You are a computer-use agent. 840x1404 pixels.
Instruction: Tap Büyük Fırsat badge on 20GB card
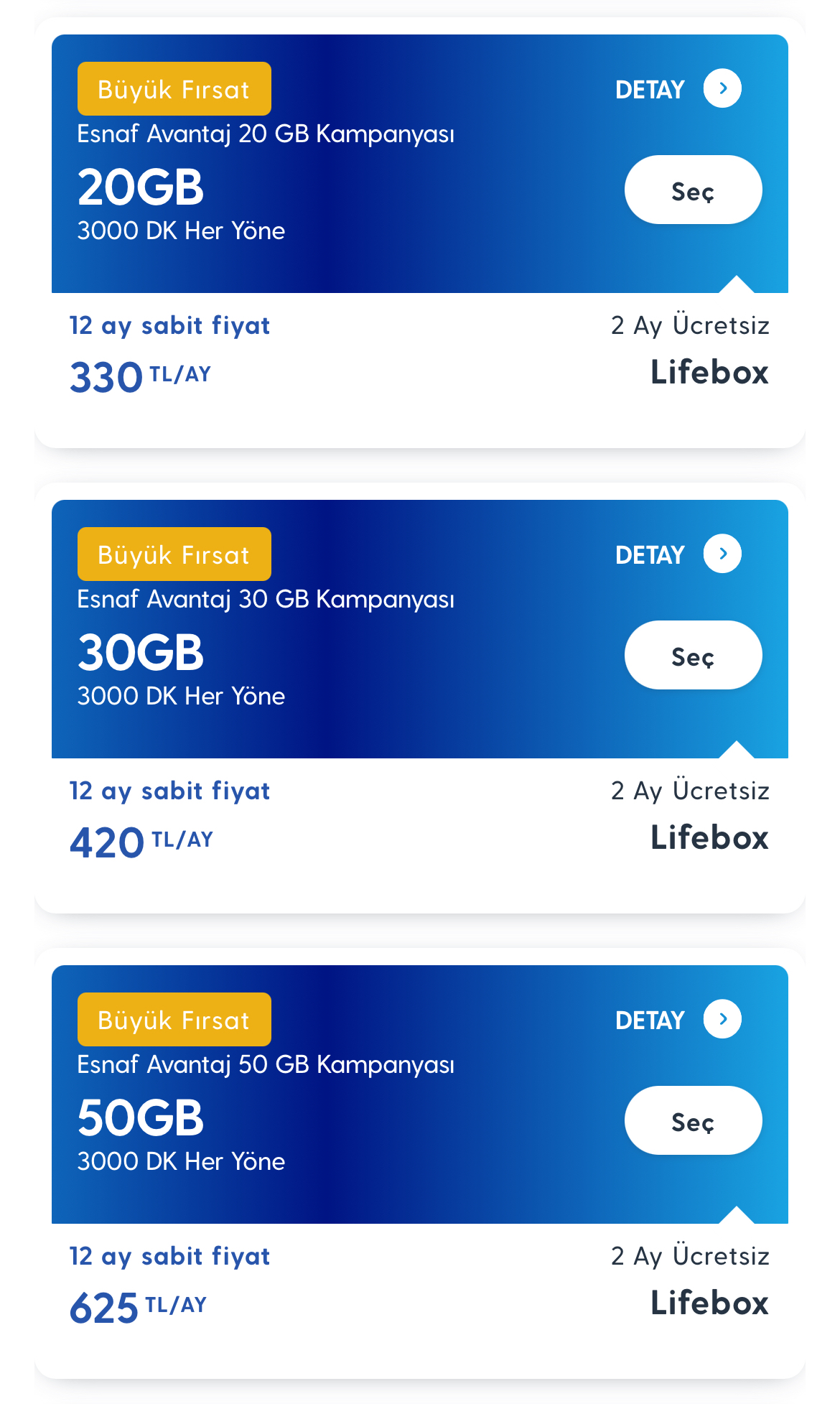[x=174, y=89]
